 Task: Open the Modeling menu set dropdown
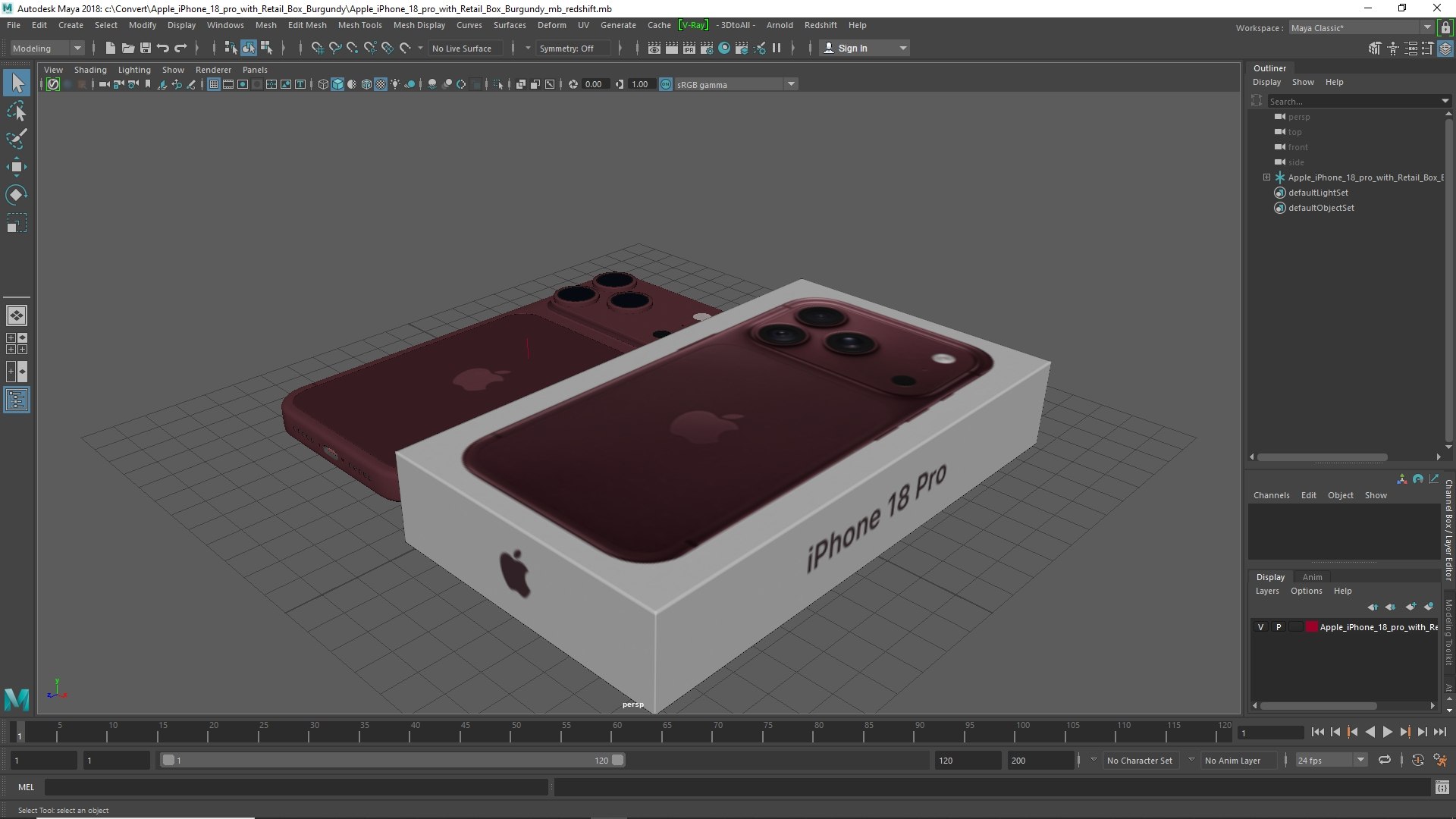pyautogui.click(x=47, y=48)
